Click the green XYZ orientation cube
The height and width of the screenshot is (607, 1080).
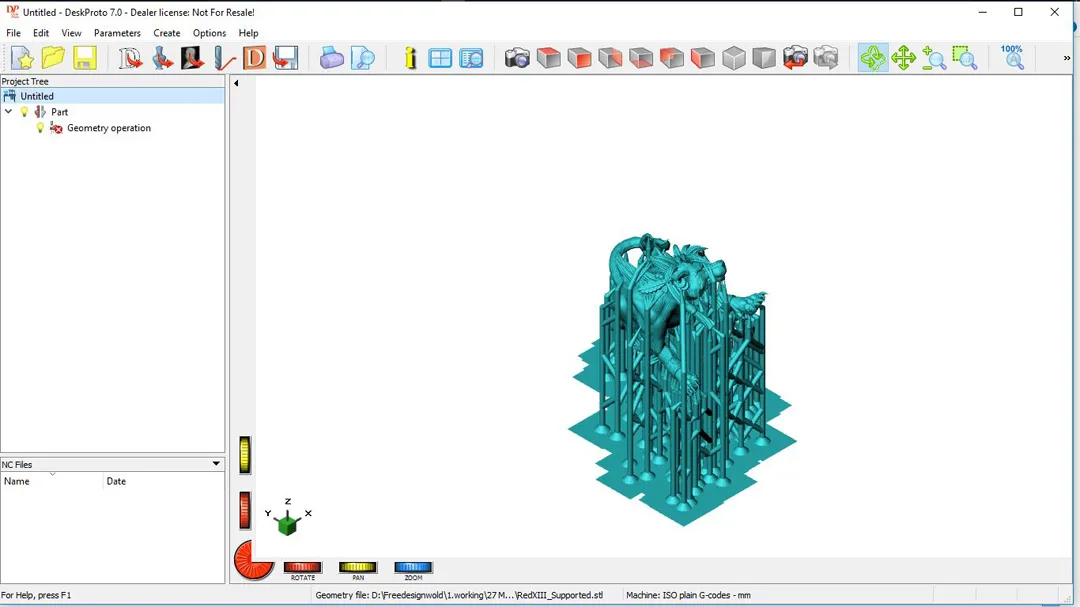click(x=287, y=524)
